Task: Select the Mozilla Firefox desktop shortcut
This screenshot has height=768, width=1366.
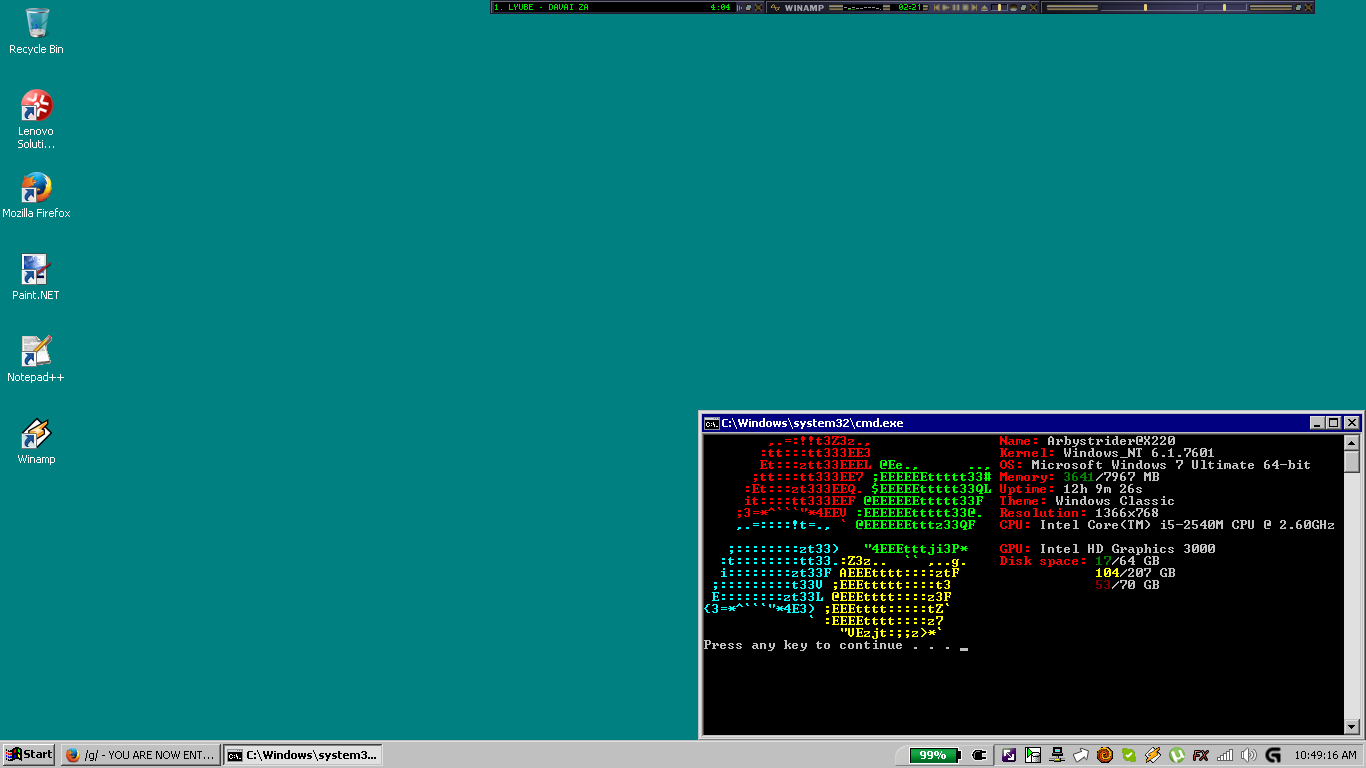Action: tap(36, 195)
